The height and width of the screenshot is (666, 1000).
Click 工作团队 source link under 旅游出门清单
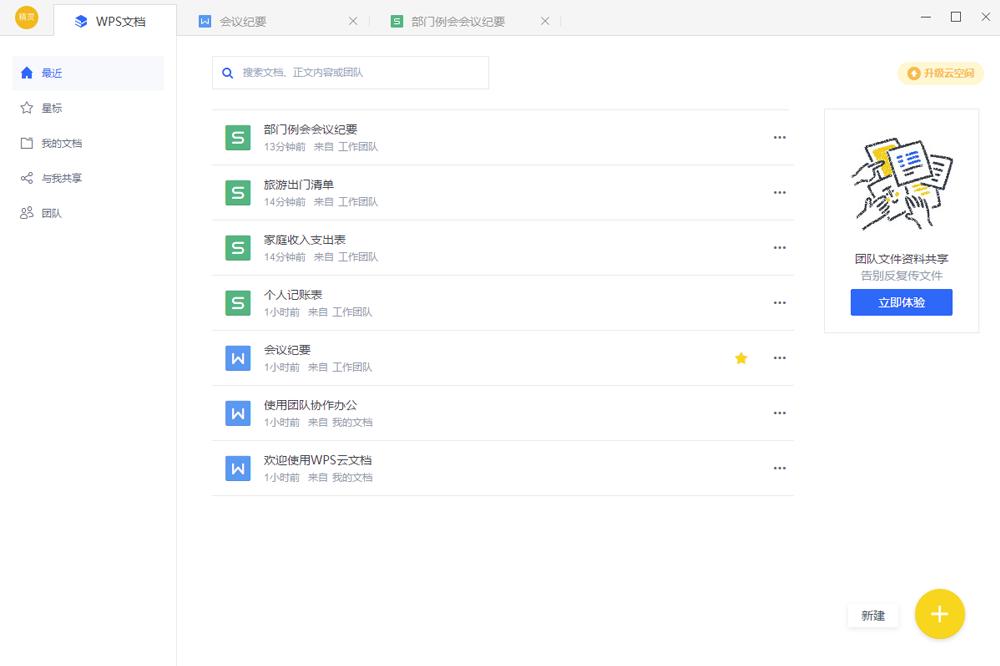[x=358, y=202]
